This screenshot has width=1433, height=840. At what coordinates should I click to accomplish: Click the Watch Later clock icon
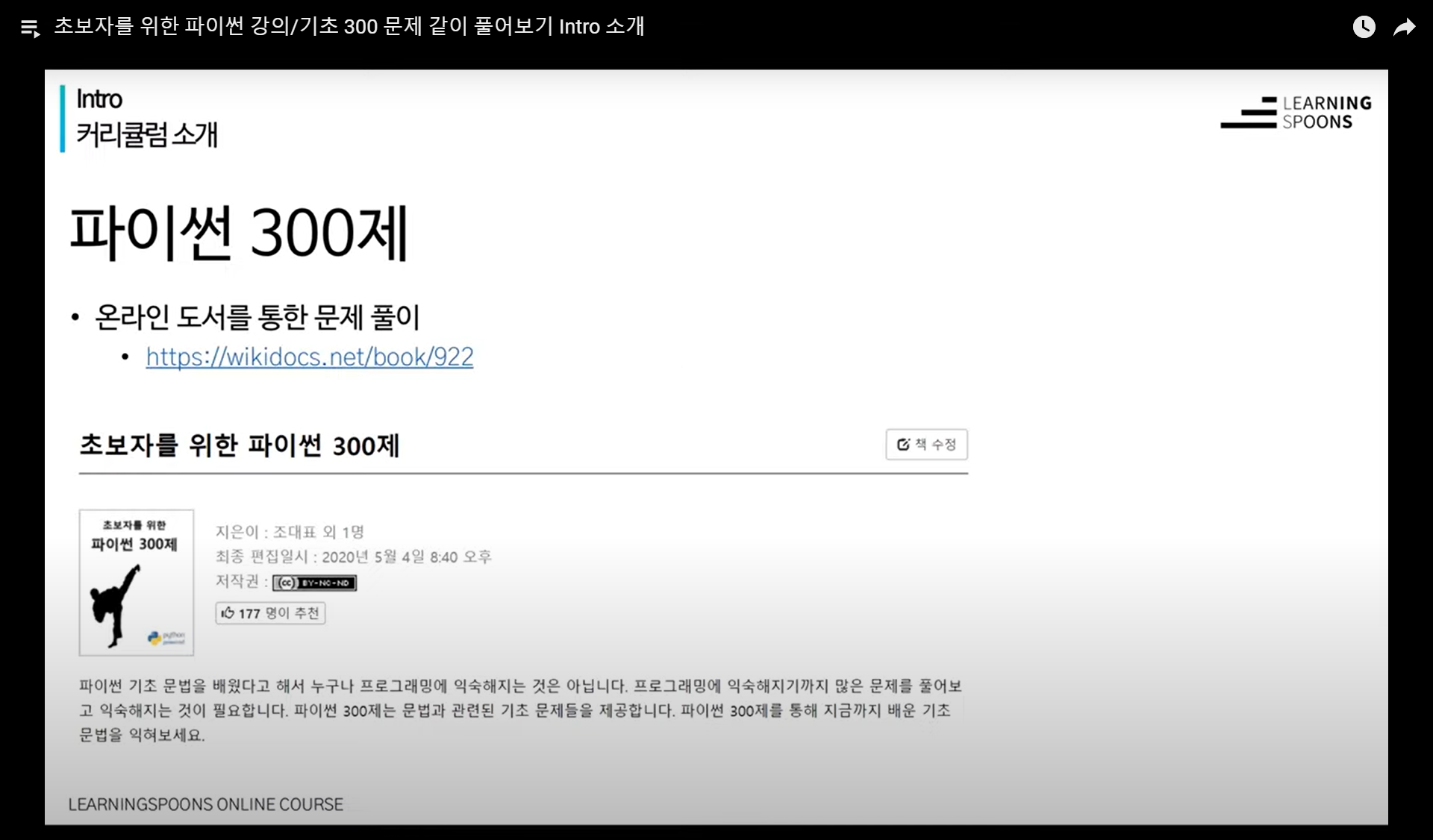[x=1364, y=28]
